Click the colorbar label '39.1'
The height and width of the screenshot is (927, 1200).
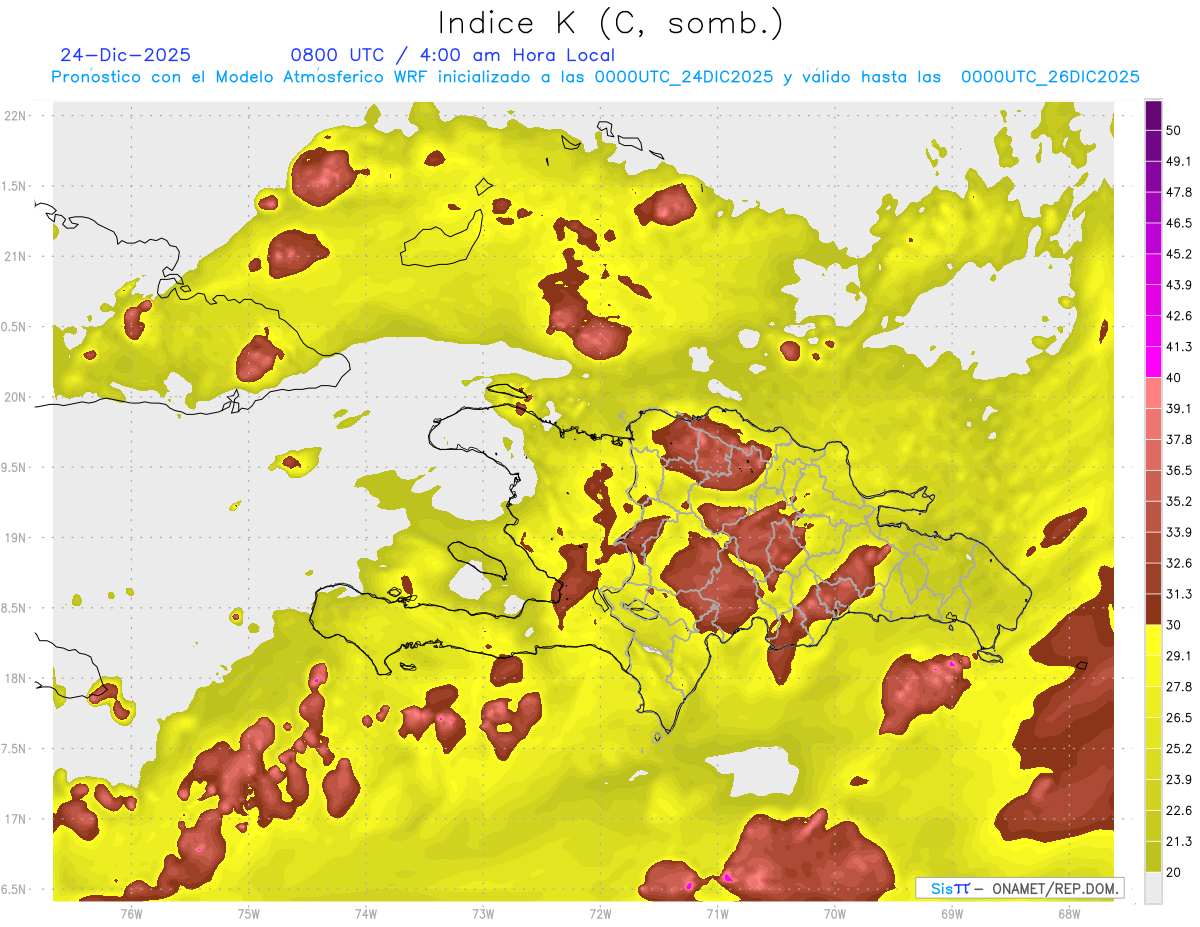[1179, 408]
